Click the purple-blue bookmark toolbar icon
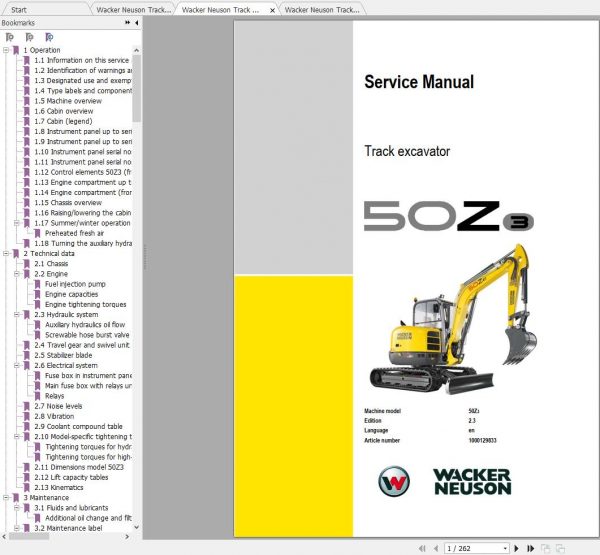This screenshot has width=600, height=555. coord(49,37)
